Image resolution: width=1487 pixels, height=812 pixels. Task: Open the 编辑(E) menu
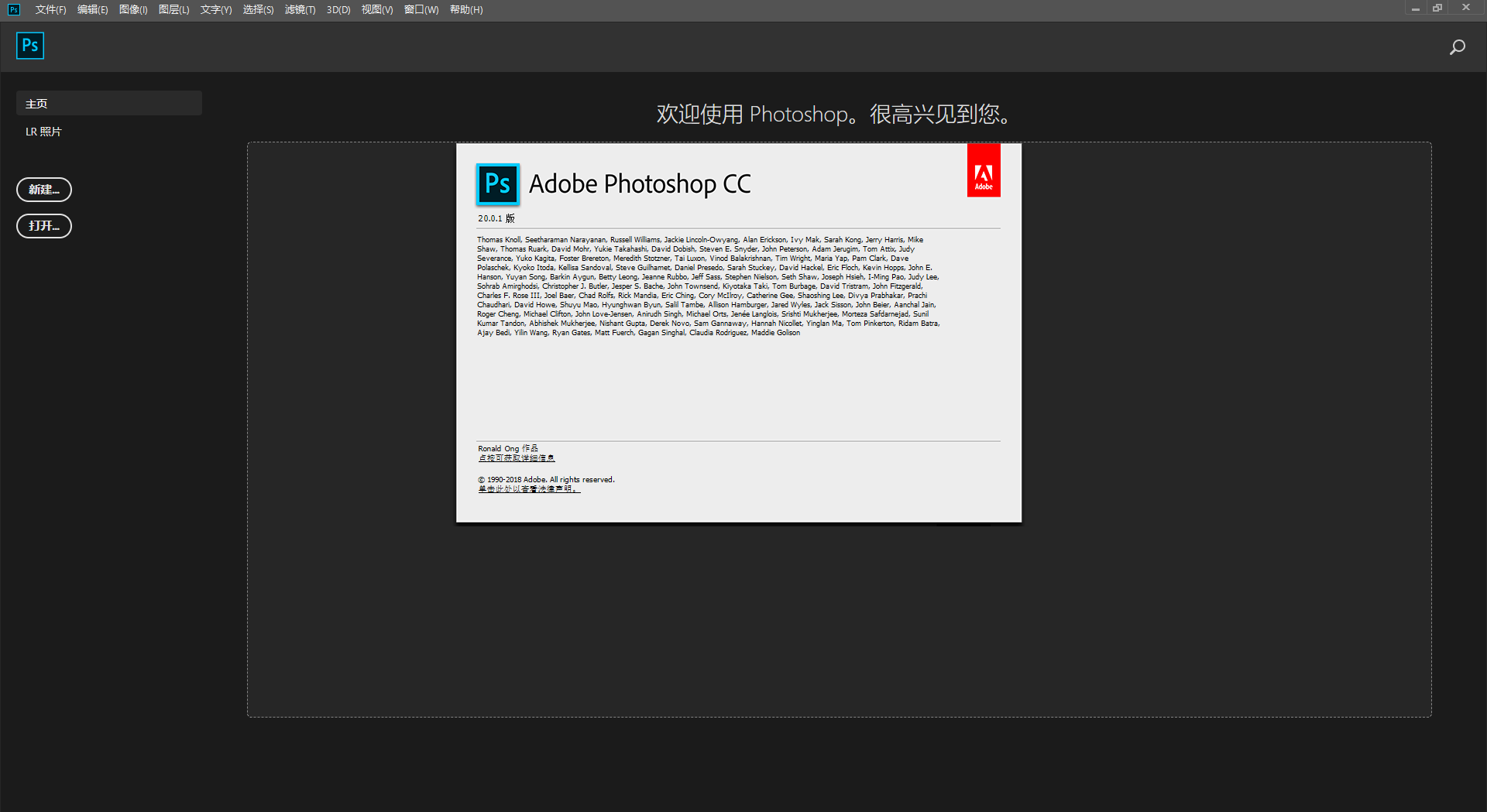coord(92,10)
